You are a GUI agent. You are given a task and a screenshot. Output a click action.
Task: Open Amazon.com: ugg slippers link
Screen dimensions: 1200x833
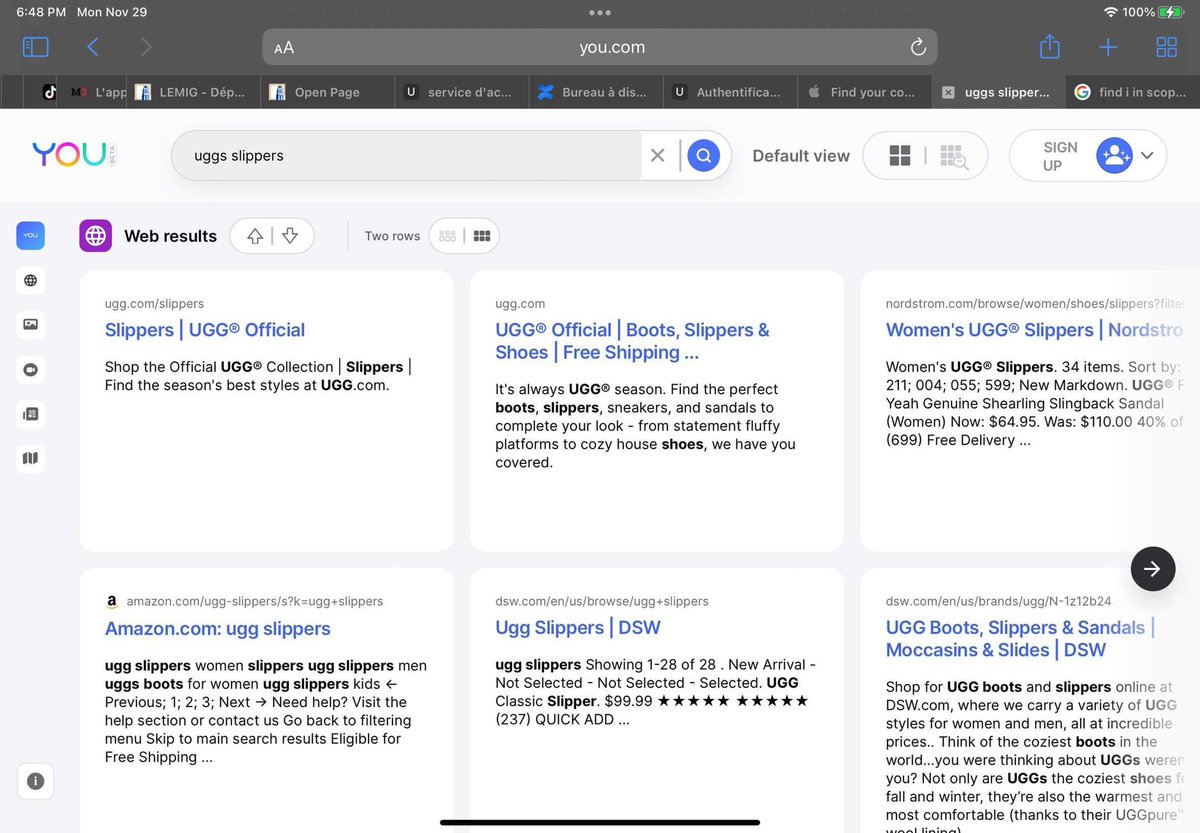tap(218, 629)
